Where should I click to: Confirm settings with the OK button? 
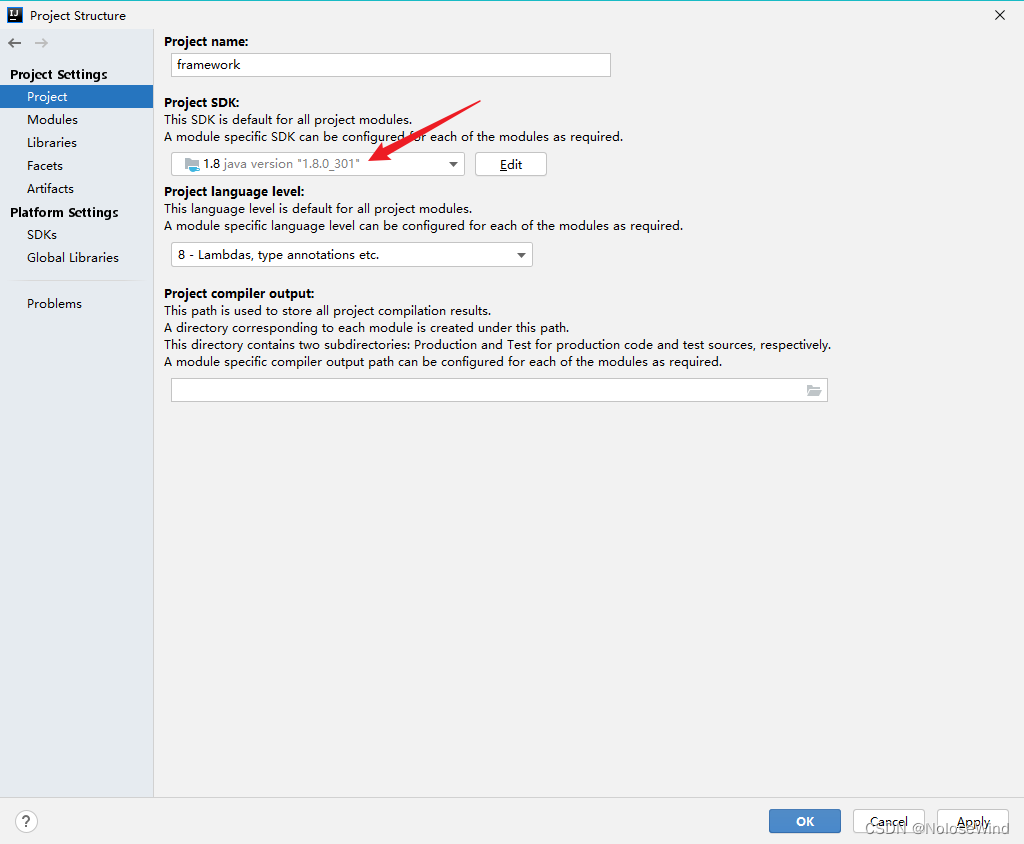(804, 821)
